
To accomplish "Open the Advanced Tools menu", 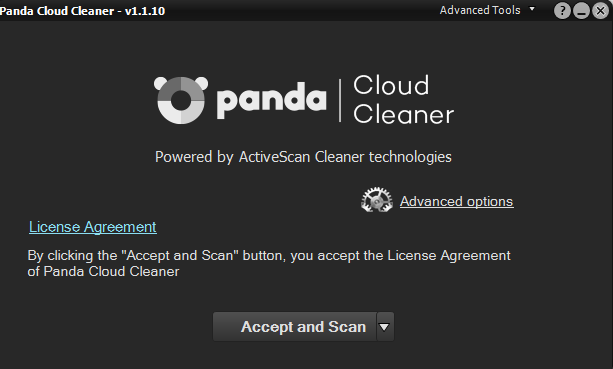I will coord(480,10).
